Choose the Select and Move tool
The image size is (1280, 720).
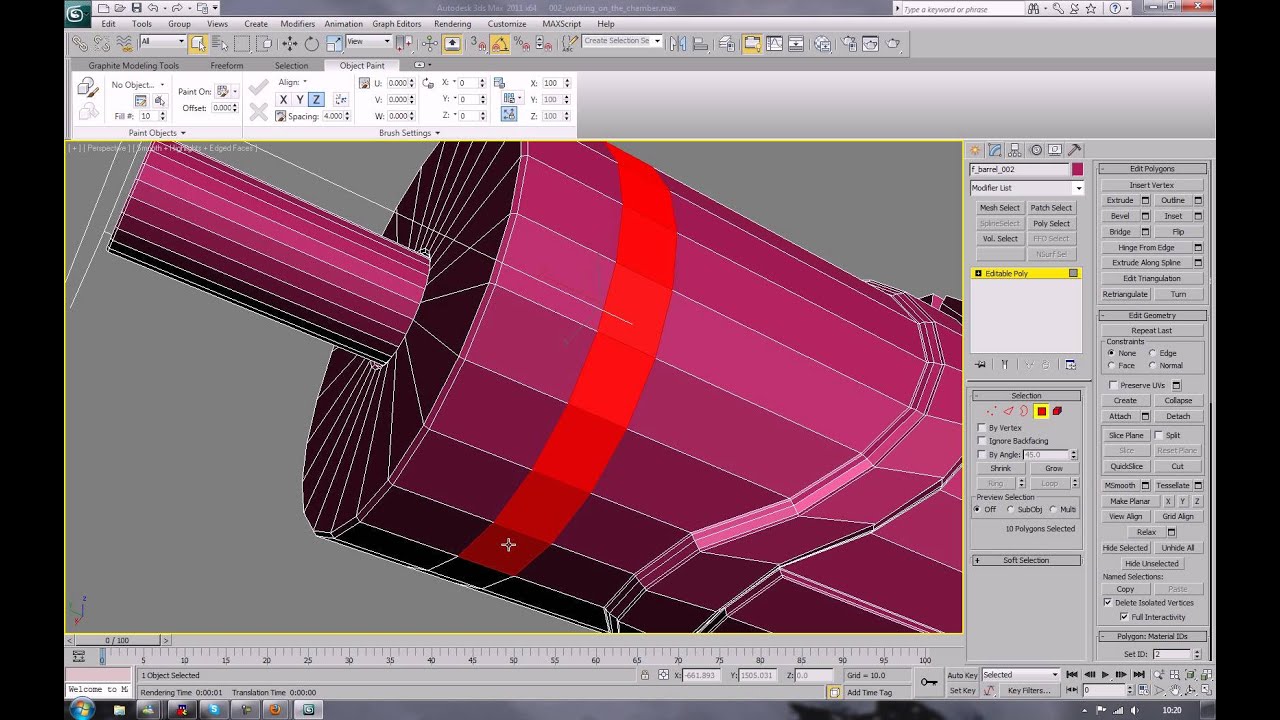(290, 43)
